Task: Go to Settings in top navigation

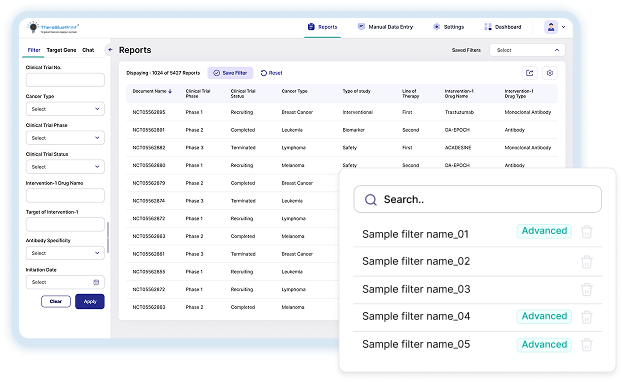Action: point(449,27)
